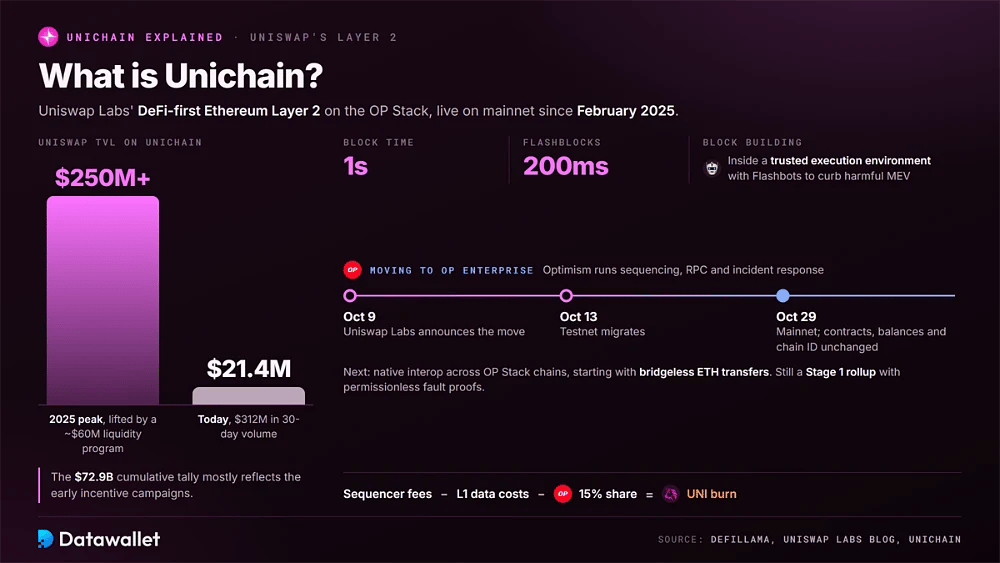
Task: Select the Oct 13 timeline marker
Action: point(566,296)
